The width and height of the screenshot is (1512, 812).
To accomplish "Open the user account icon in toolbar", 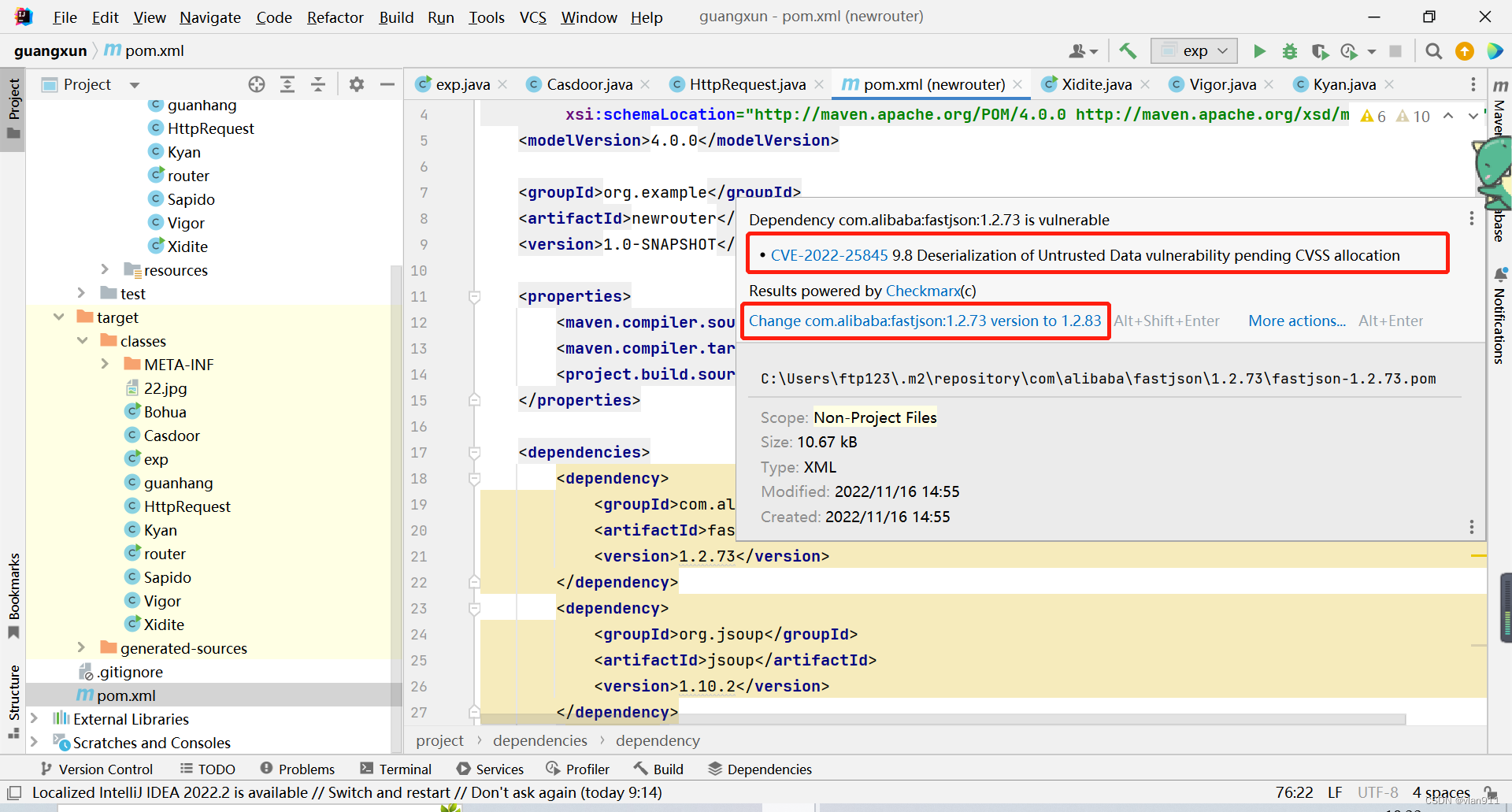I will tap(1083, 51).
